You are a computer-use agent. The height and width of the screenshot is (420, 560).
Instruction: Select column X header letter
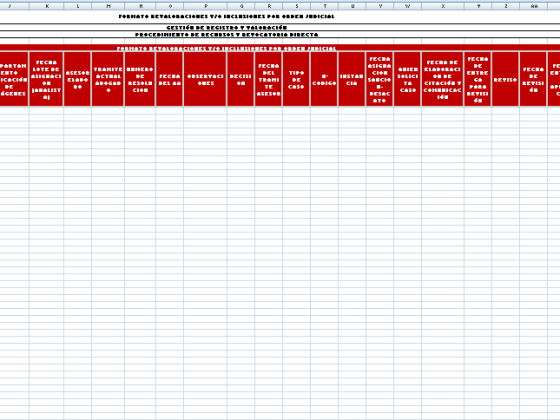(x=443, y=6)
